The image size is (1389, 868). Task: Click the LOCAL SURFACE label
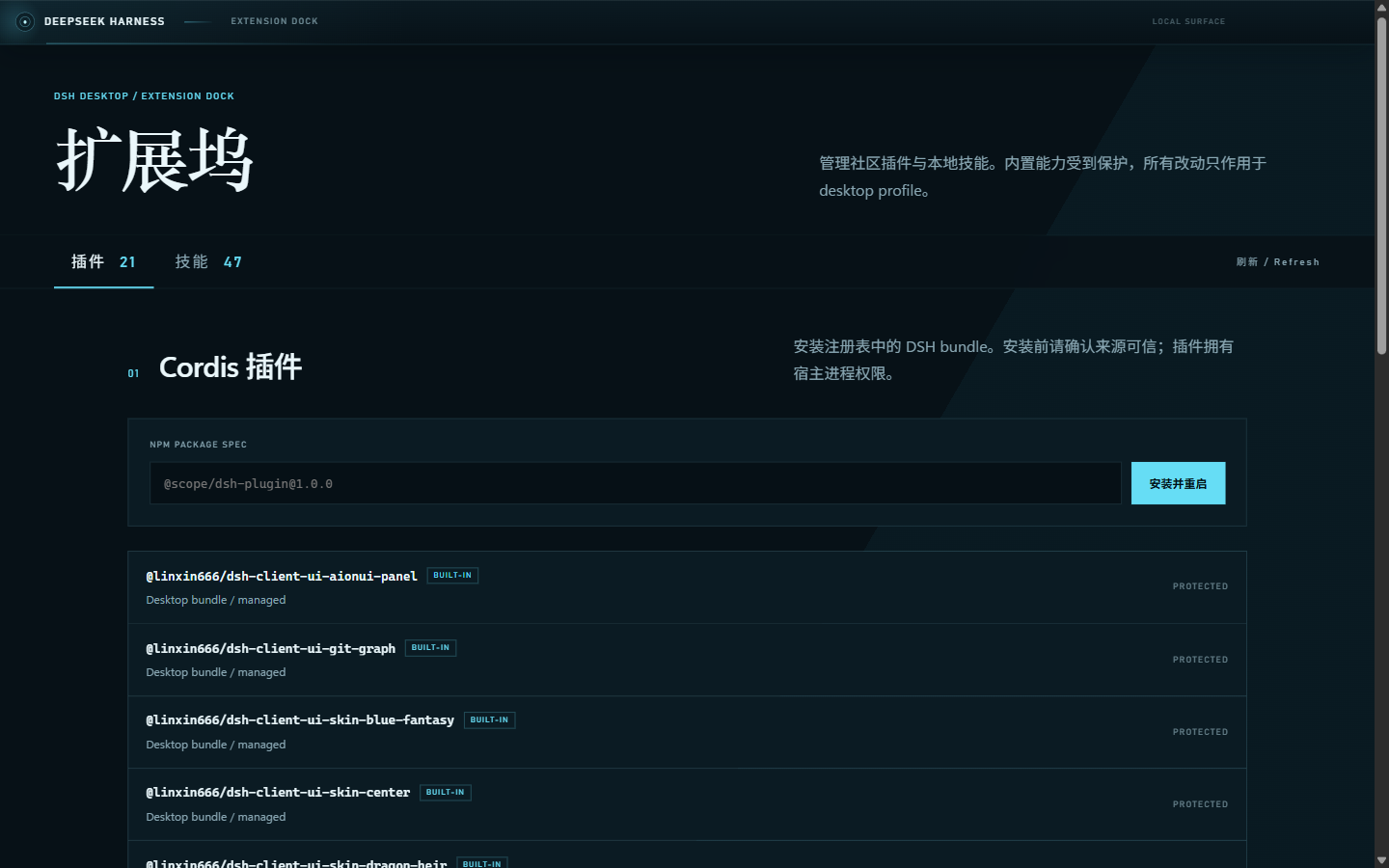[x=1188, y=21]
